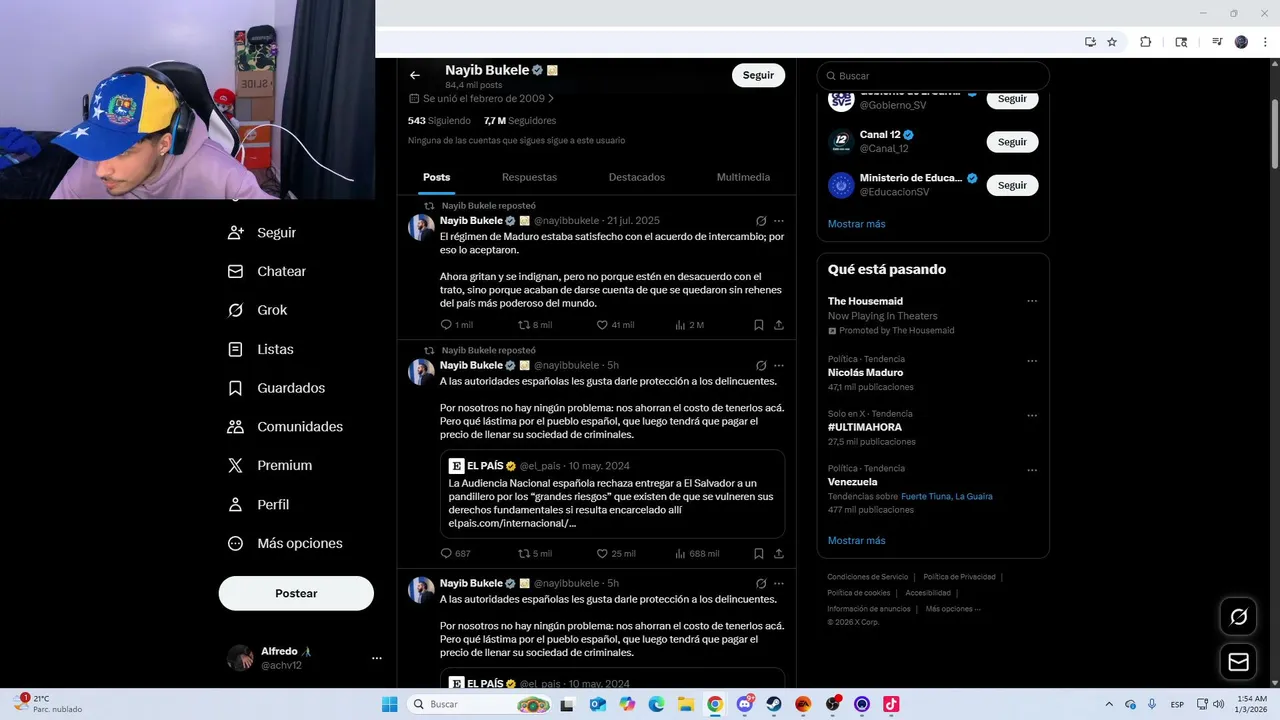This screenshot has height=720, width=1280.
Task: Open Chrome extensions puzzle icon
Action: pyautogui.click(x=1146, y=42)
